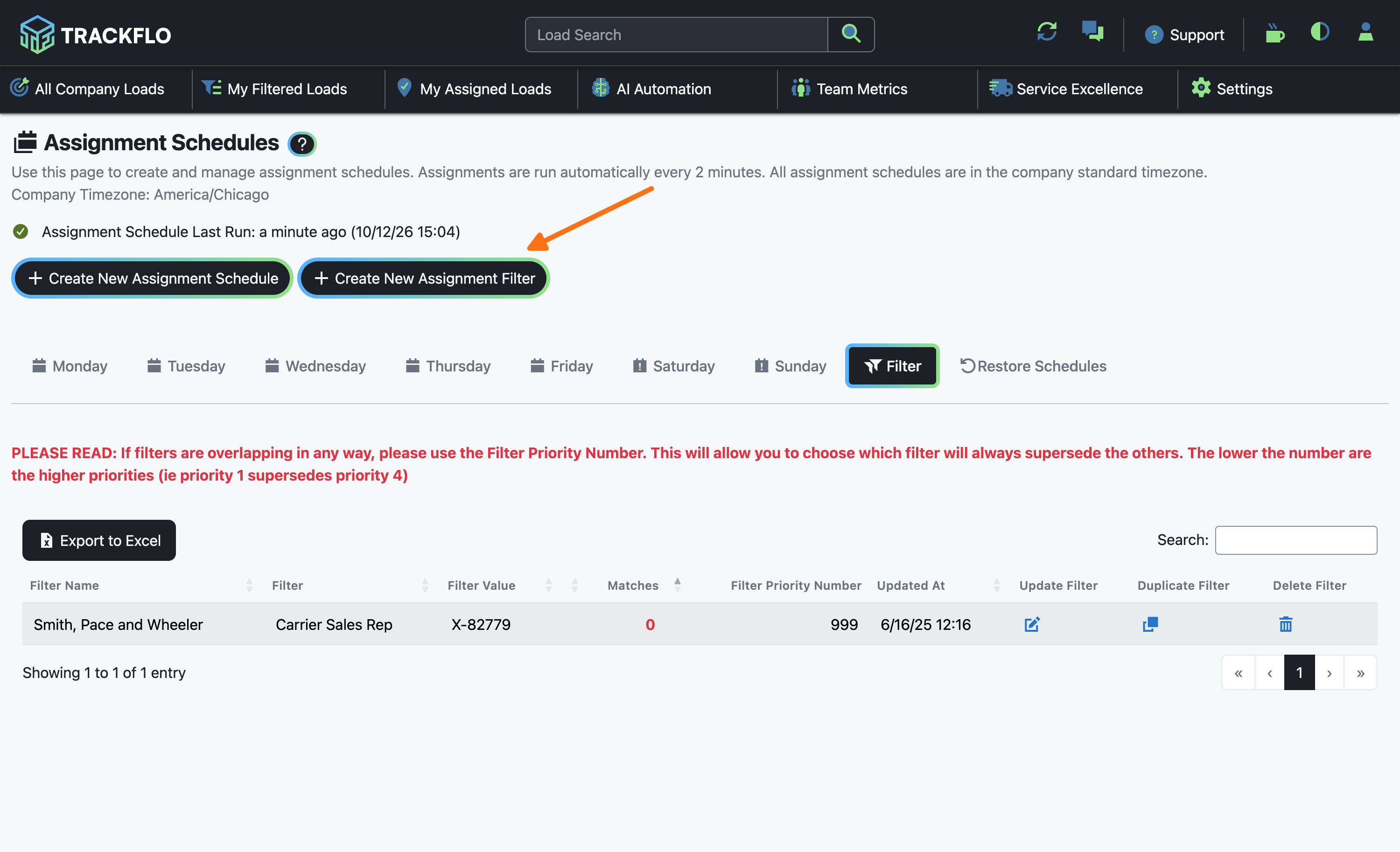
Task: Open the chat messages icon
Action: 1092,32
